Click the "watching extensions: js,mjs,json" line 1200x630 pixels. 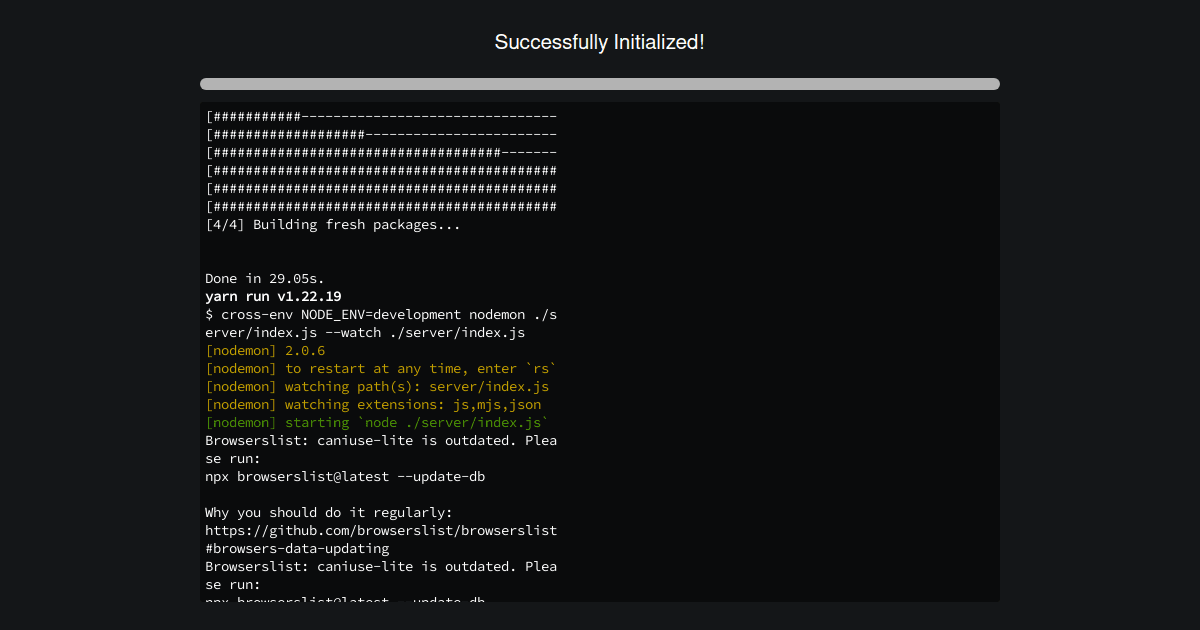point(373,404)
